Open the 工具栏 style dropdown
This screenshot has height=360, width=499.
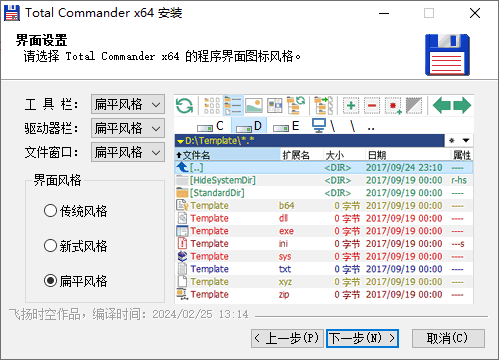[128, 104]
